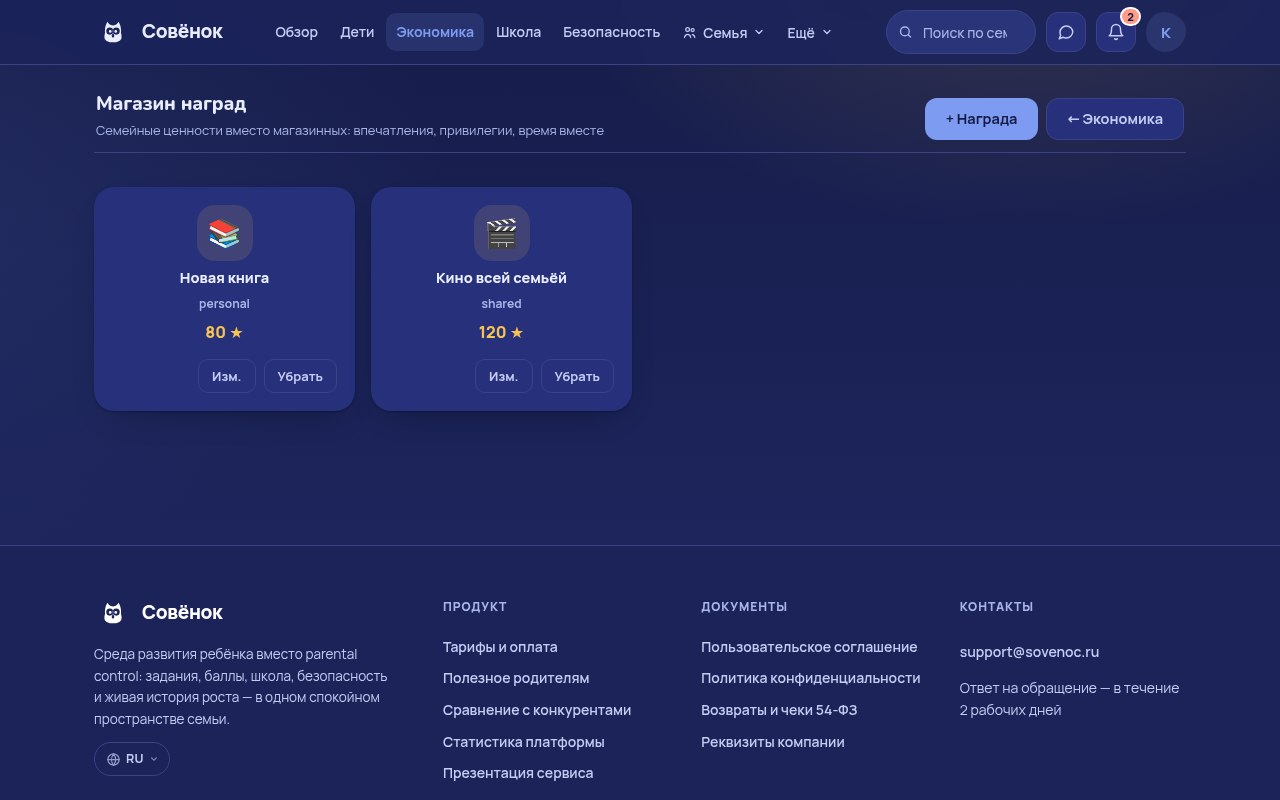Select the Экономика nav item

pos(435,32)
